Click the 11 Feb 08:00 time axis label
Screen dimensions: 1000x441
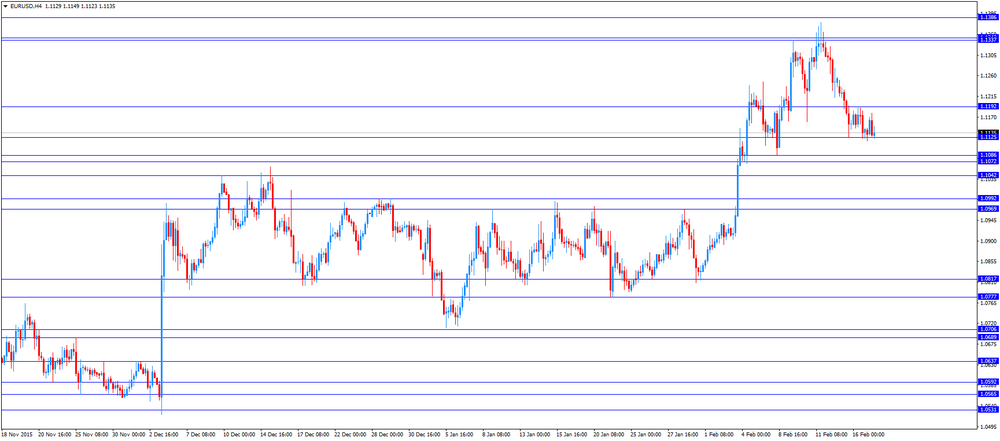830,435
